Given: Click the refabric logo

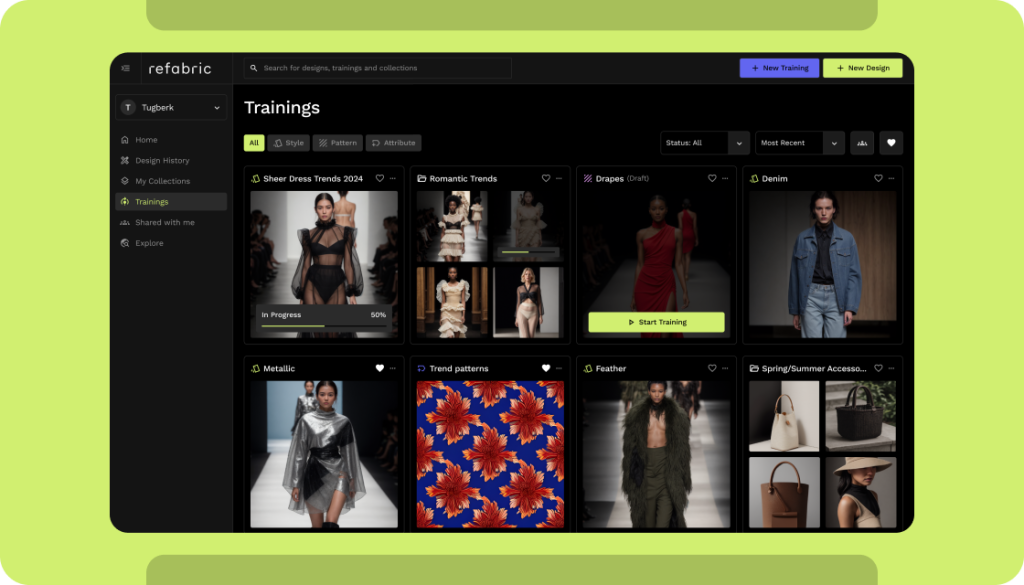Looking at the screenshot, I should point(180,68).
